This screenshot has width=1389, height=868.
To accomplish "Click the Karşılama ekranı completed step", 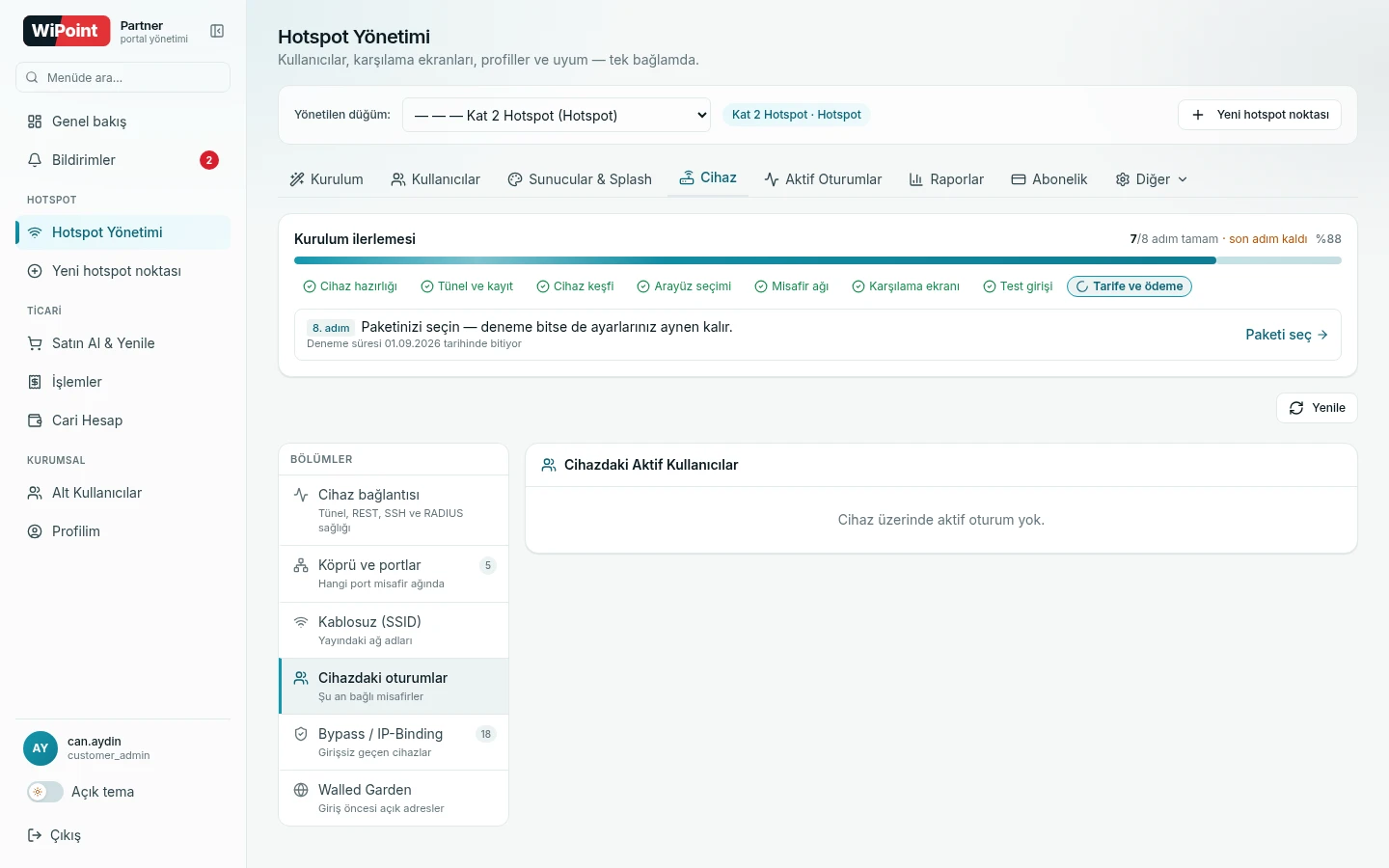I will point(906,286).
